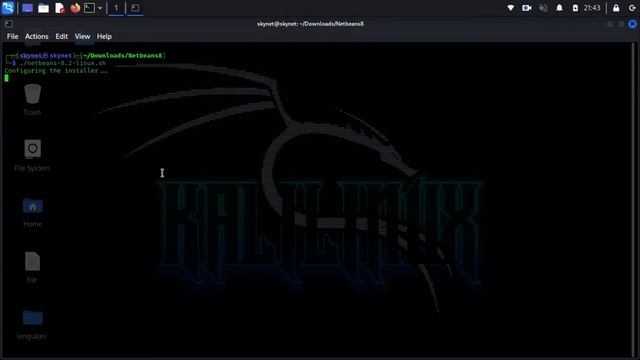640x360 pixels.
Task: Click the terminal title bar text
Action: [x=310, y=24]
